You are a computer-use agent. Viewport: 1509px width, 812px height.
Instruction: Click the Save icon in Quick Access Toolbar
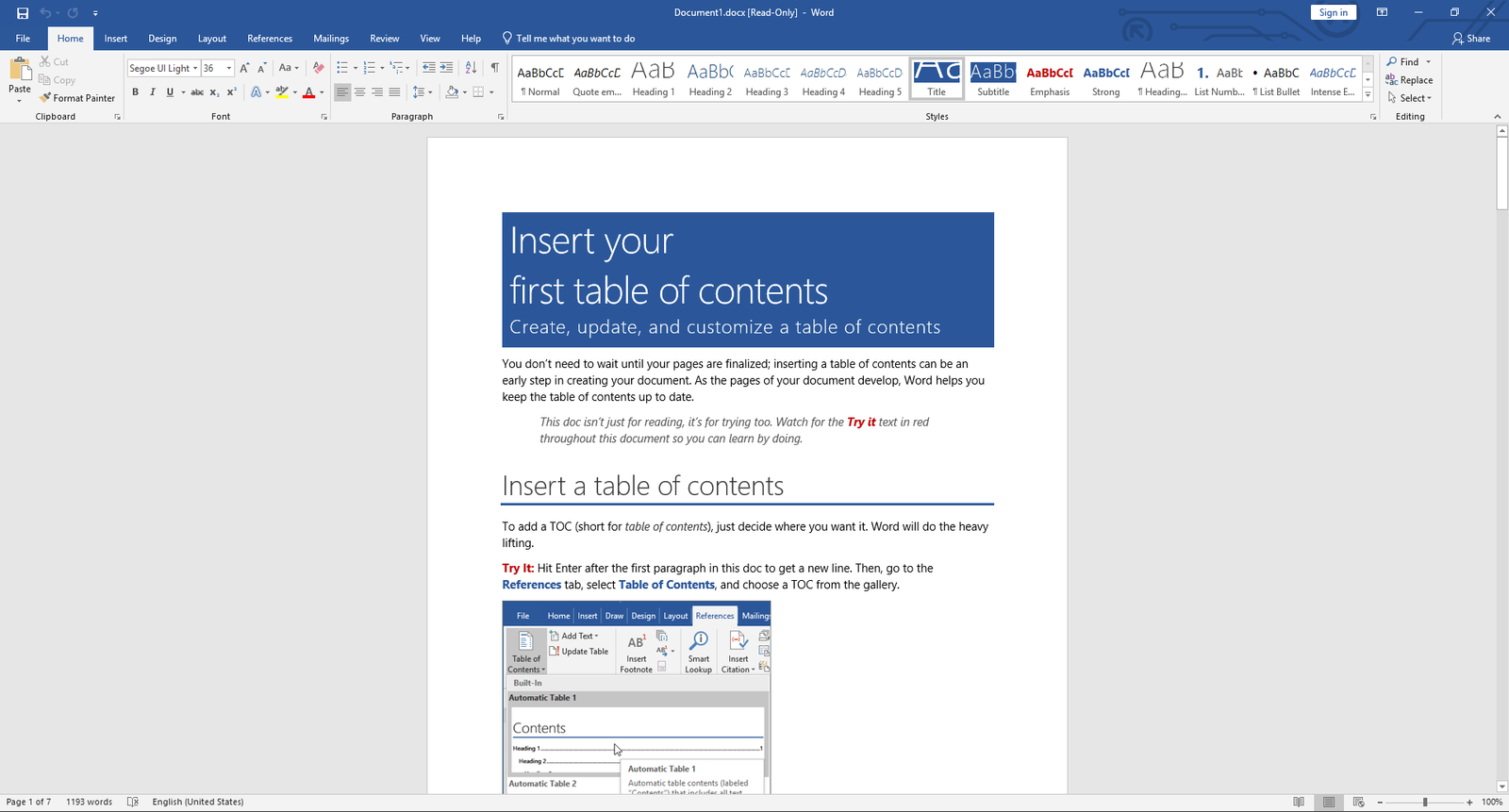click(23, 13)
